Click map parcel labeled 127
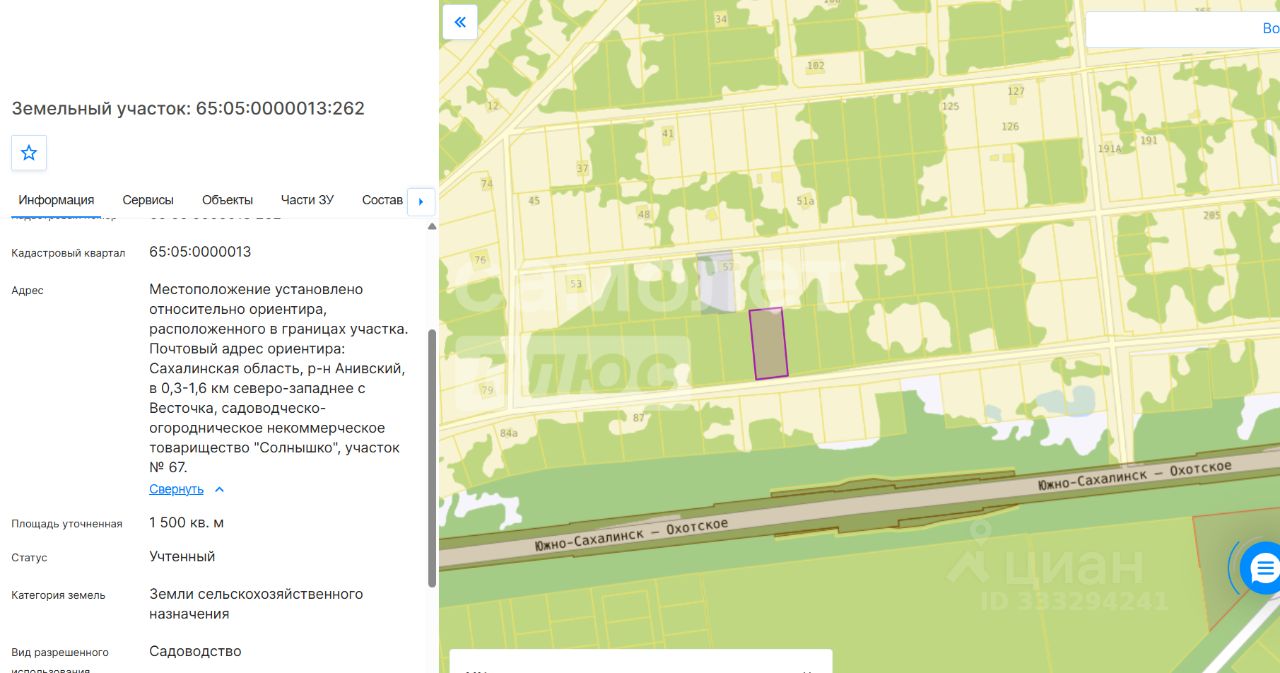Image resolution: width=1280 pixels, height=673 pixels. [1016, 91]
